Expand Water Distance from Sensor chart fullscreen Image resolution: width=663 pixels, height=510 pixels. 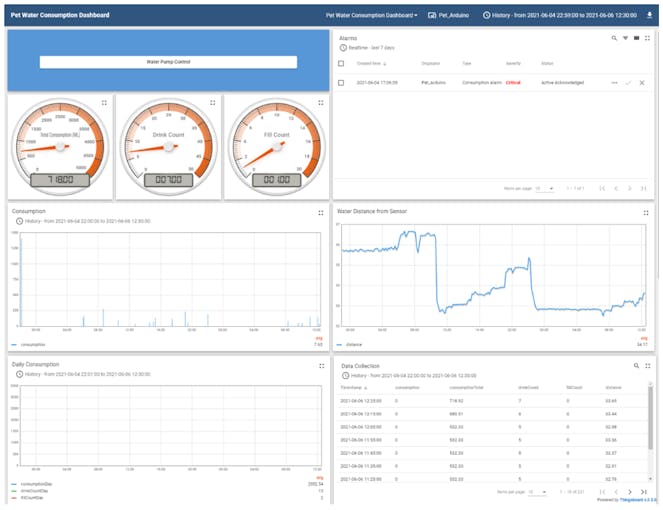(646, 213)
